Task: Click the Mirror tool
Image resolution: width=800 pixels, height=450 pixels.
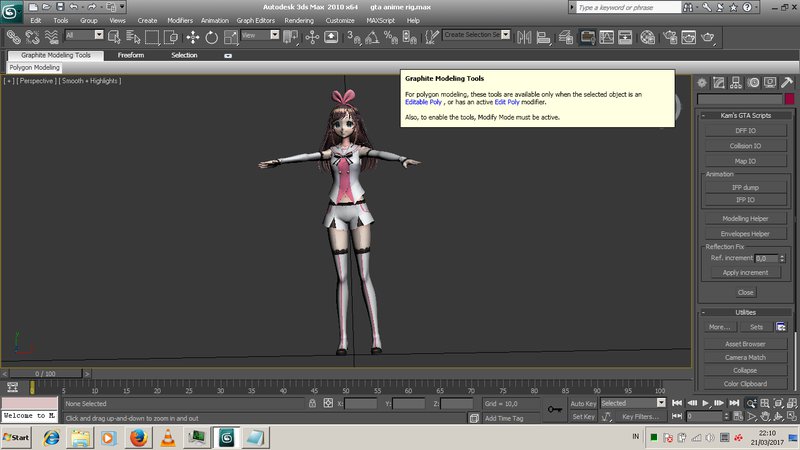Action: pos(524,37)
